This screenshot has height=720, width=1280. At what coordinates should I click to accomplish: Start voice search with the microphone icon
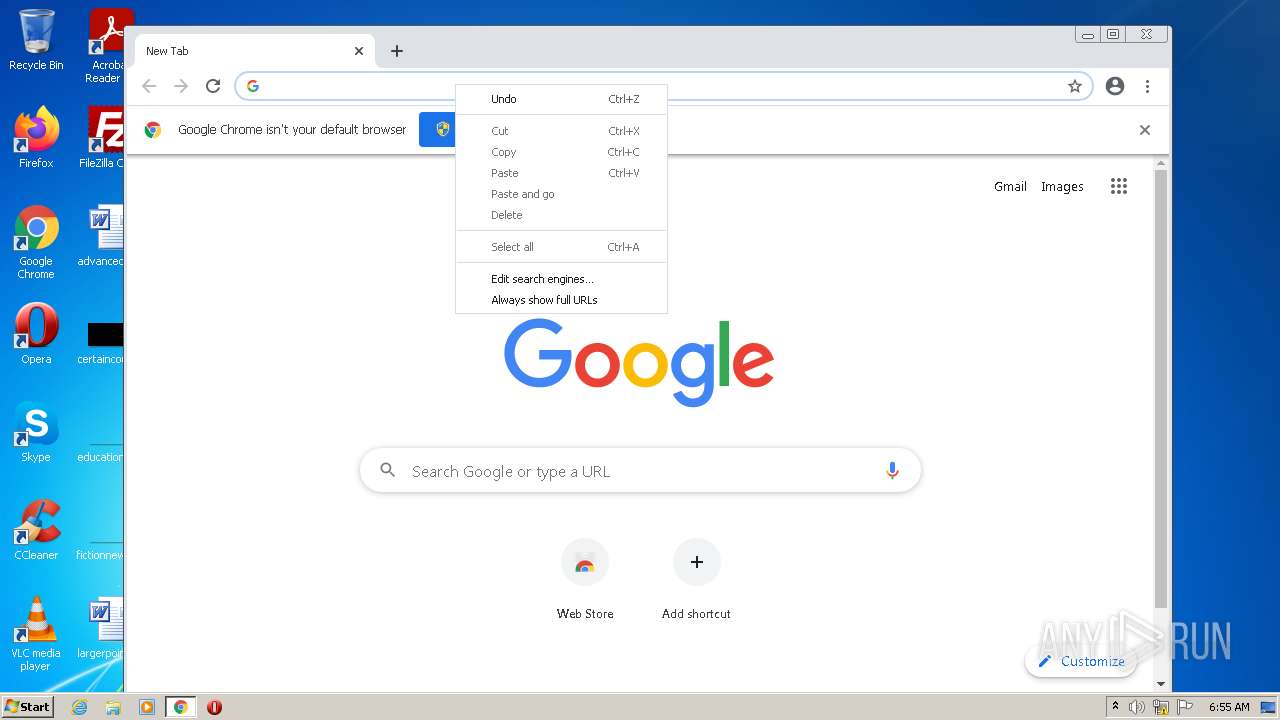pyautogui.click(x=892, y=471)
